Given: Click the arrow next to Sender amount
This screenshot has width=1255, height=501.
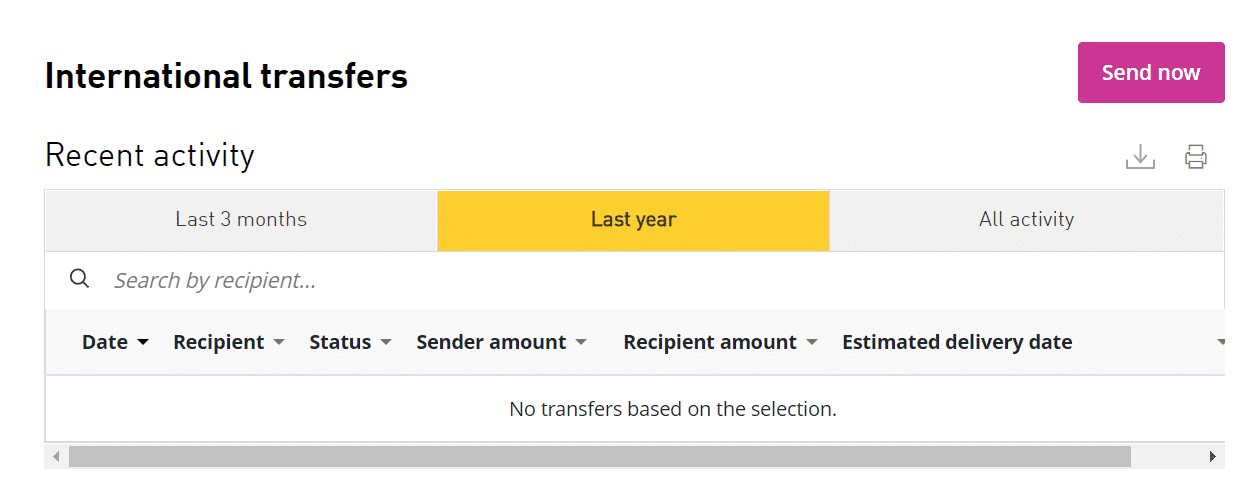Looking at the screenshot, I should pos(581,343).
